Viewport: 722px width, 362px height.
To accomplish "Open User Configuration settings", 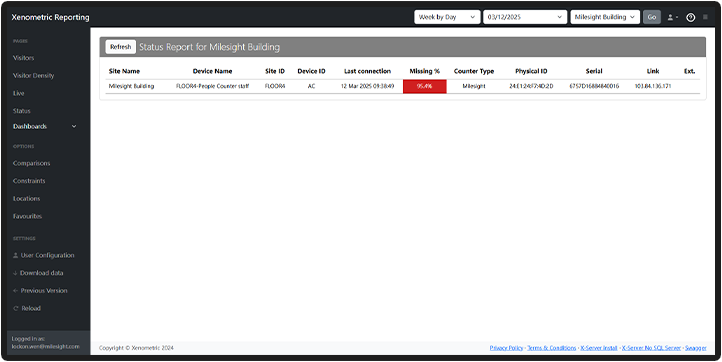I will [x=43, y=255].
